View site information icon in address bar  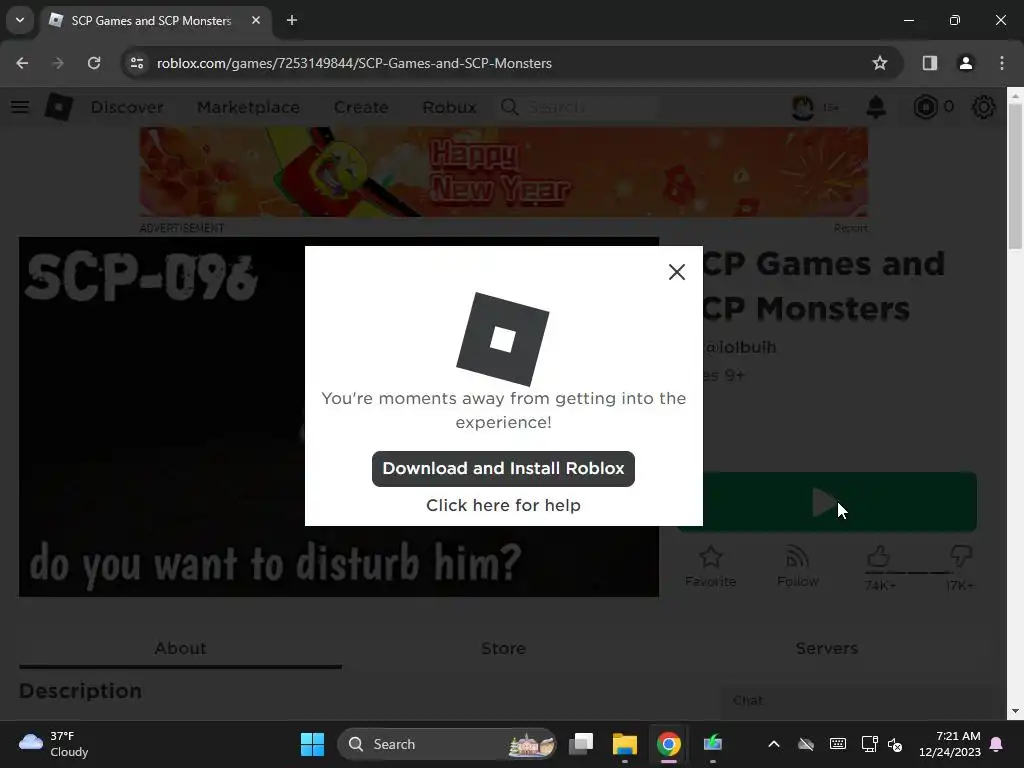136,63
